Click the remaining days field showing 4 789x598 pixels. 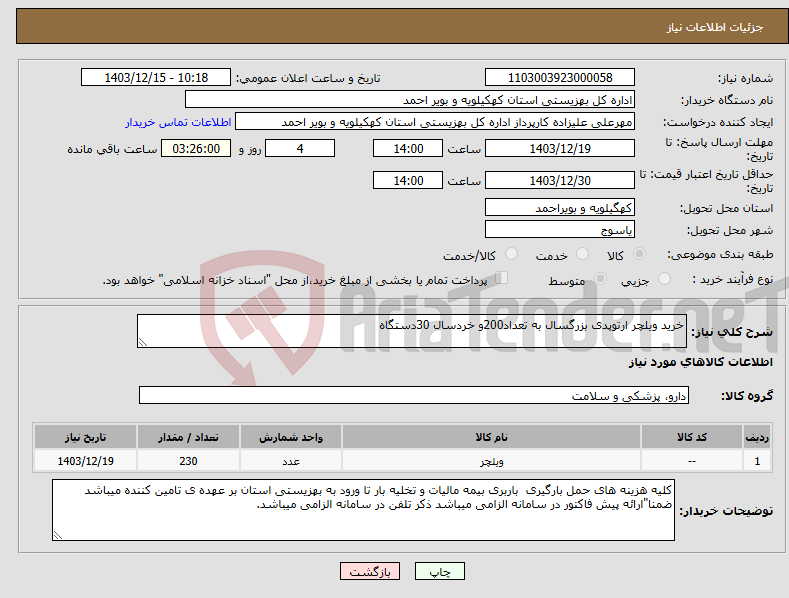(x=300, y=148)
